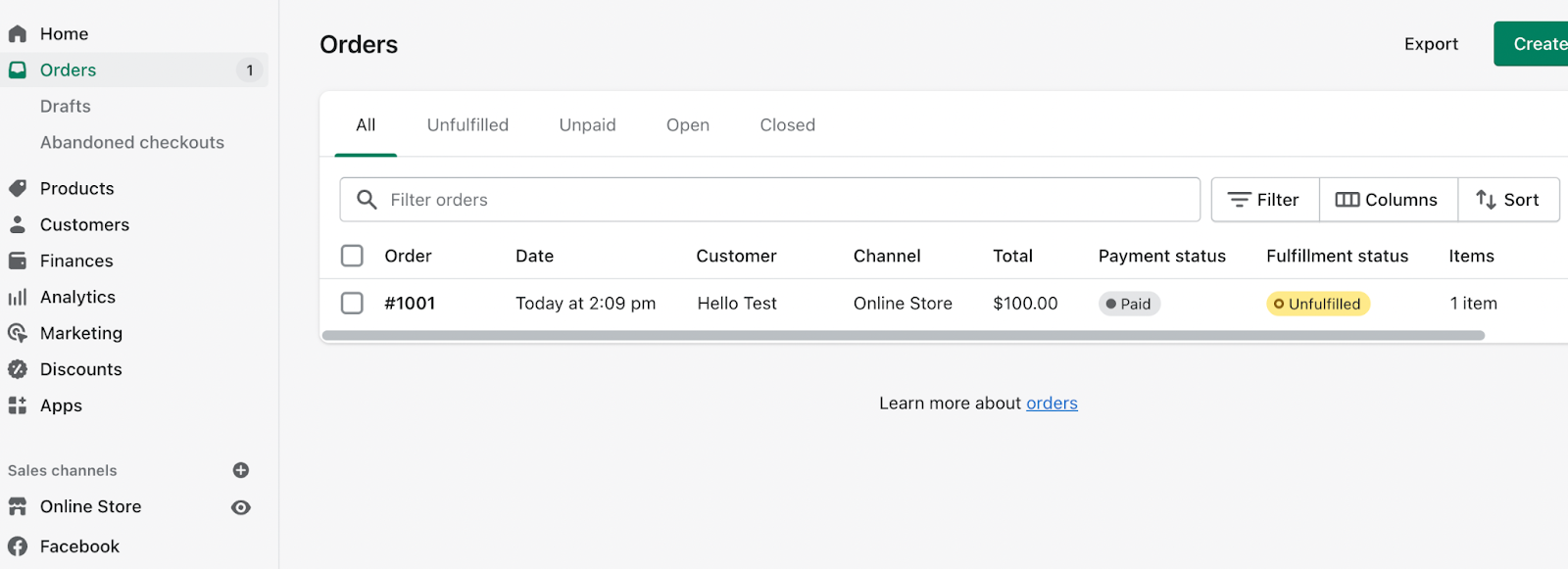The height and width of the screenshot is (569, 1568).
Task: Click the Home house icon in sidebar
Action: pos(18,34)
